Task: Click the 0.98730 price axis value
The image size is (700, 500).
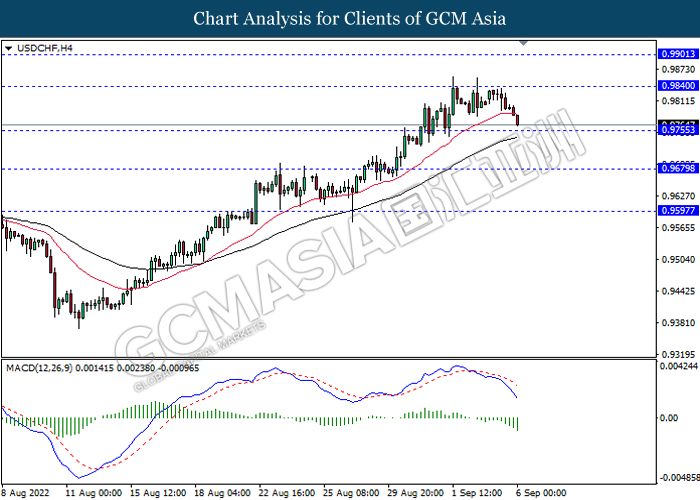Action: tap(678, 69)
